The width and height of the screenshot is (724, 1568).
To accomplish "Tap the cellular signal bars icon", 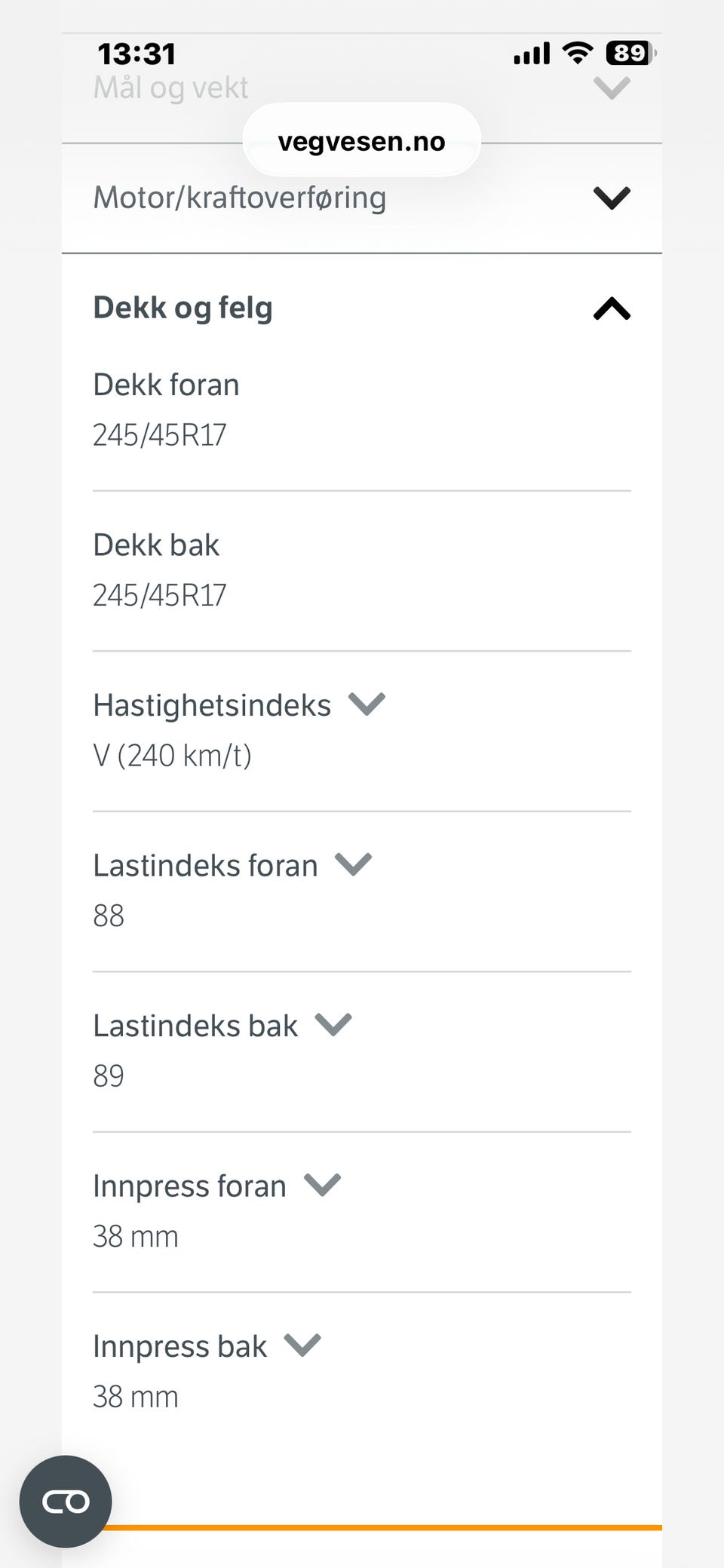I will pos(532,54).
